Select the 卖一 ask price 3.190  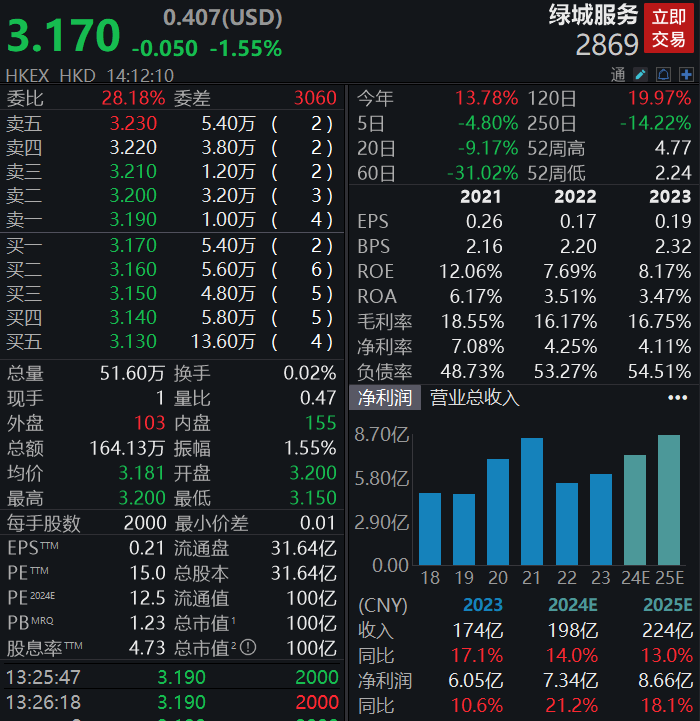133,219
